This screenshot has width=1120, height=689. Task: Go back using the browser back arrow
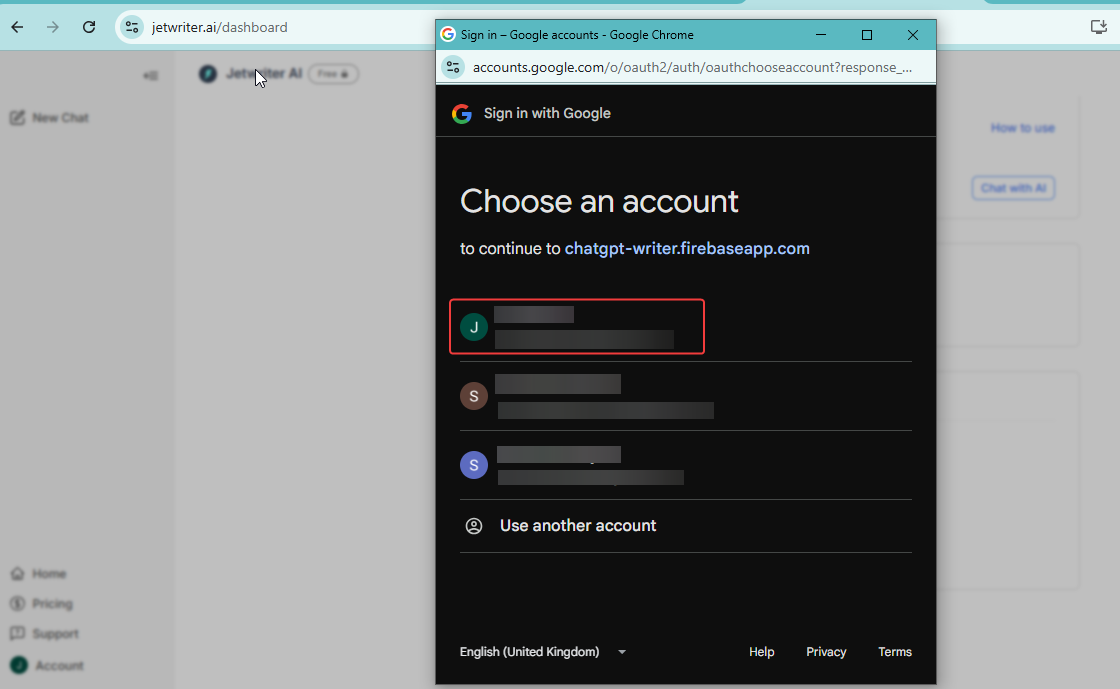pos(17,27)
